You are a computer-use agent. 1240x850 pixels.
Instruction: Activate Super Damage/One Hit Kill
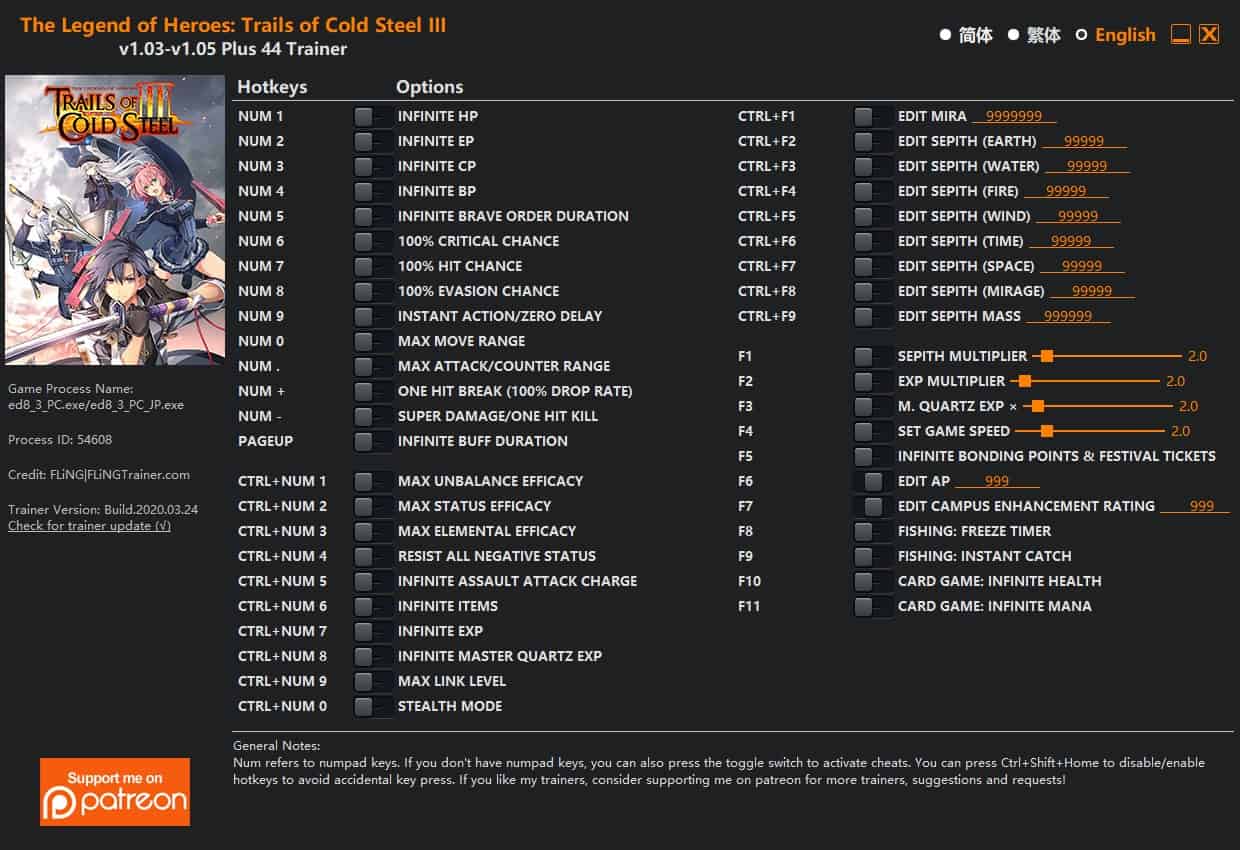coord(373,417)
